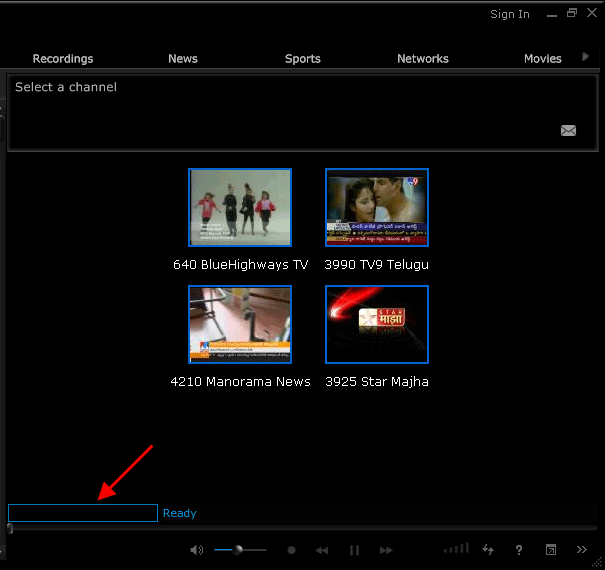Pause the playback

click(354, 550)
